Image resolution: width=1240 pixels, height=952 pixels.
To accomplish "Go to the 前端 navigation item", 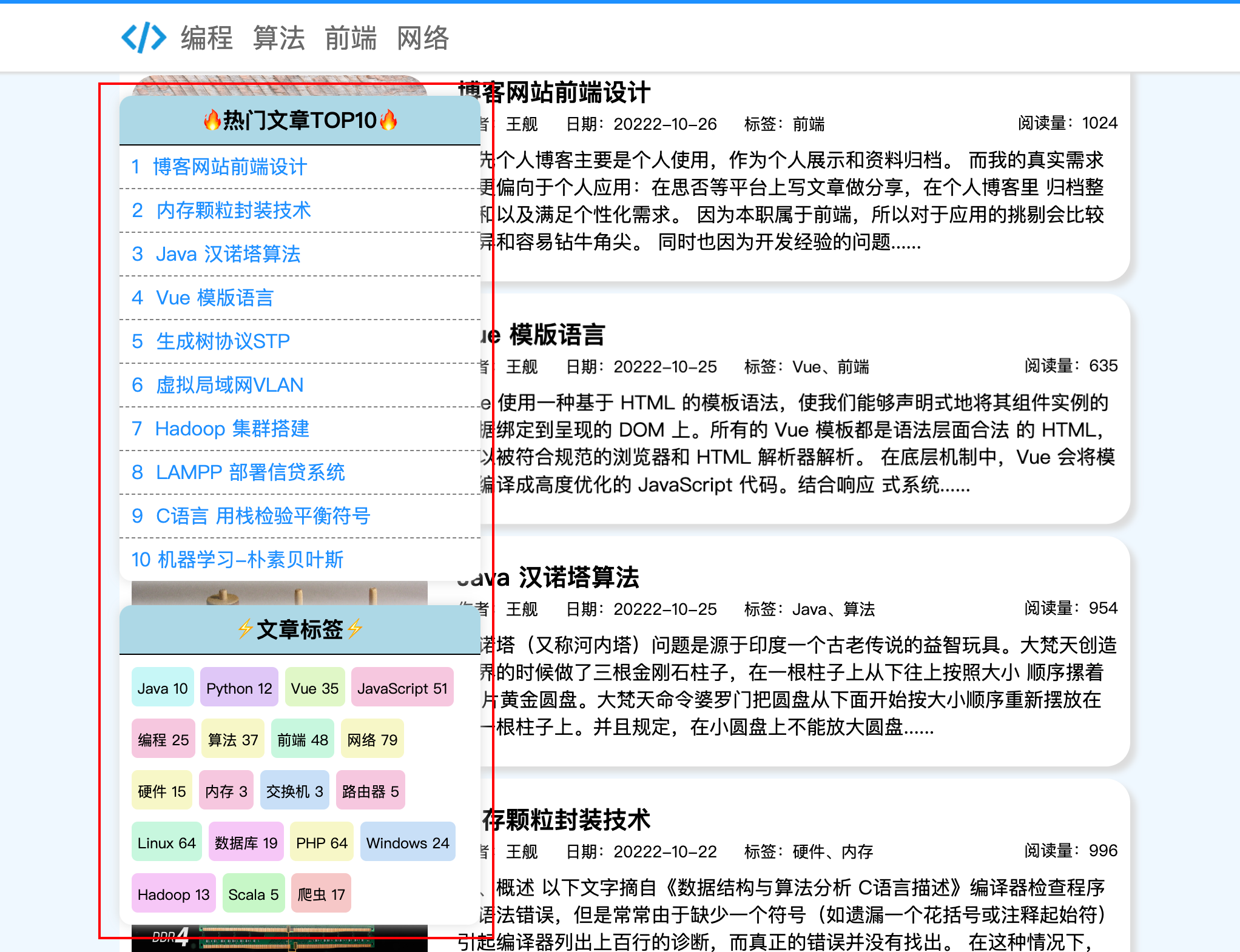I will coord(351,38).
